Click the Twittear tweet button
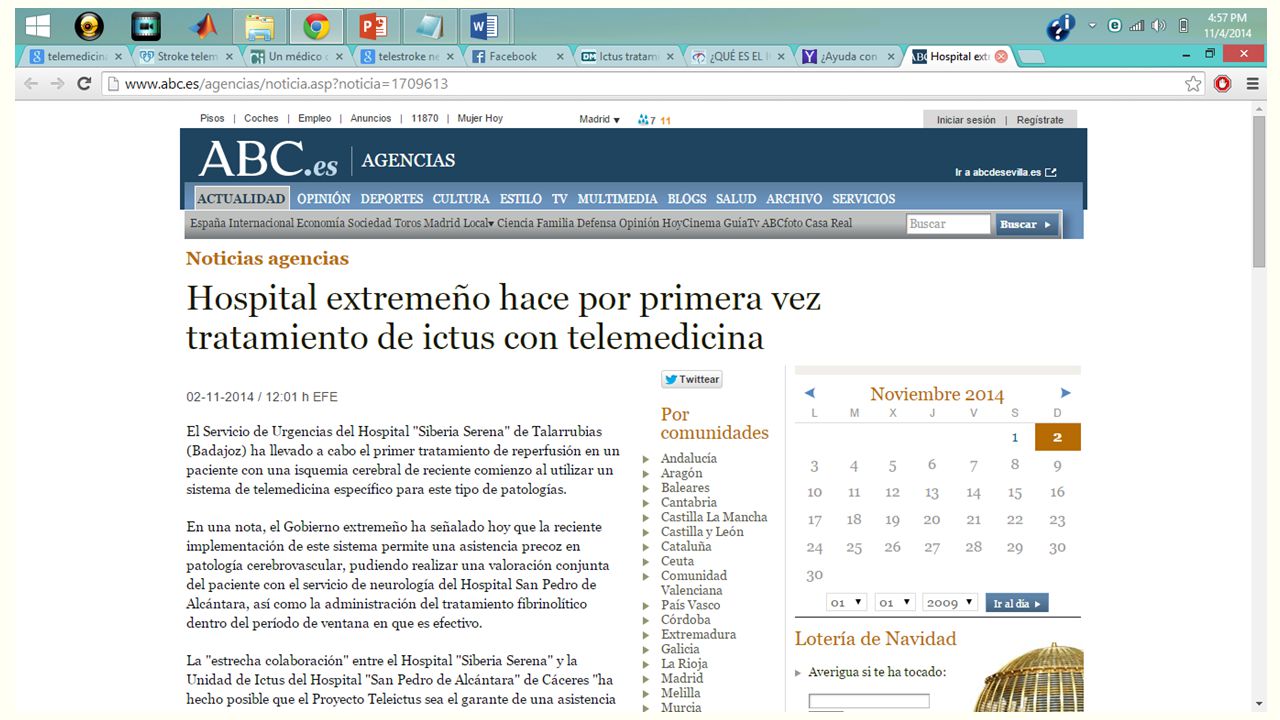The image size is (1280, 720). (x=691, y=380)
